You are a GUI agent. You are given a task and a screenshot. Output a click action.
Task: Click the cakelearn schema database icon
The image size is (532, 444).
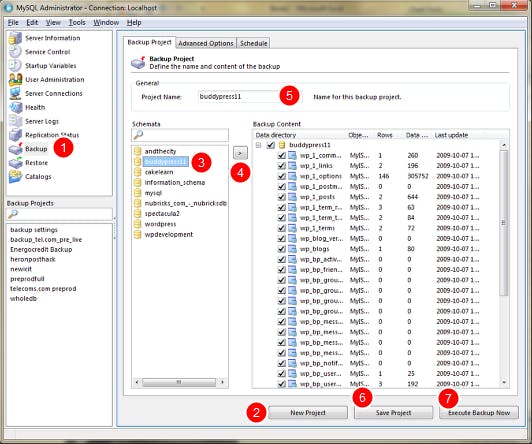137,172
